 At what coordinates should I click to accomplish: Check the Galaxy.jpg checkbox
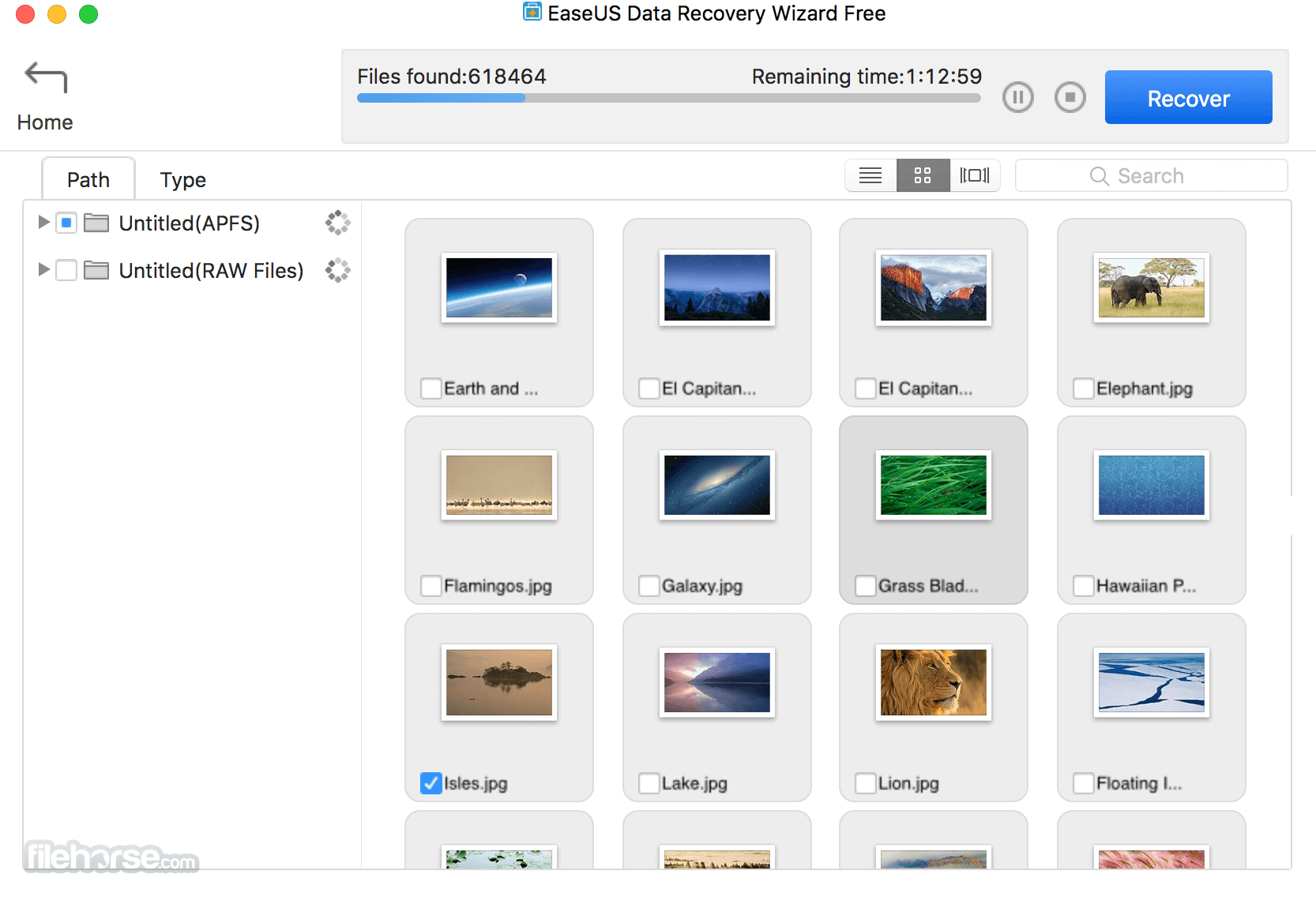pos(649,586)
